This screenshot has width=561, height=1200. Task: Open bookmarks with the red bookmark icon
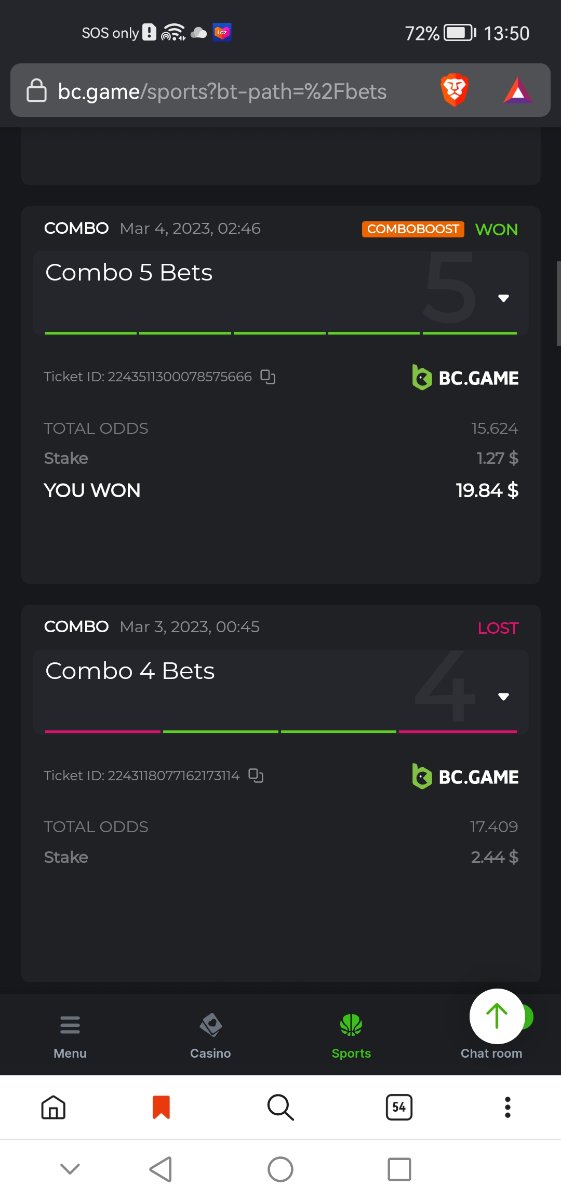[161, 1107]
